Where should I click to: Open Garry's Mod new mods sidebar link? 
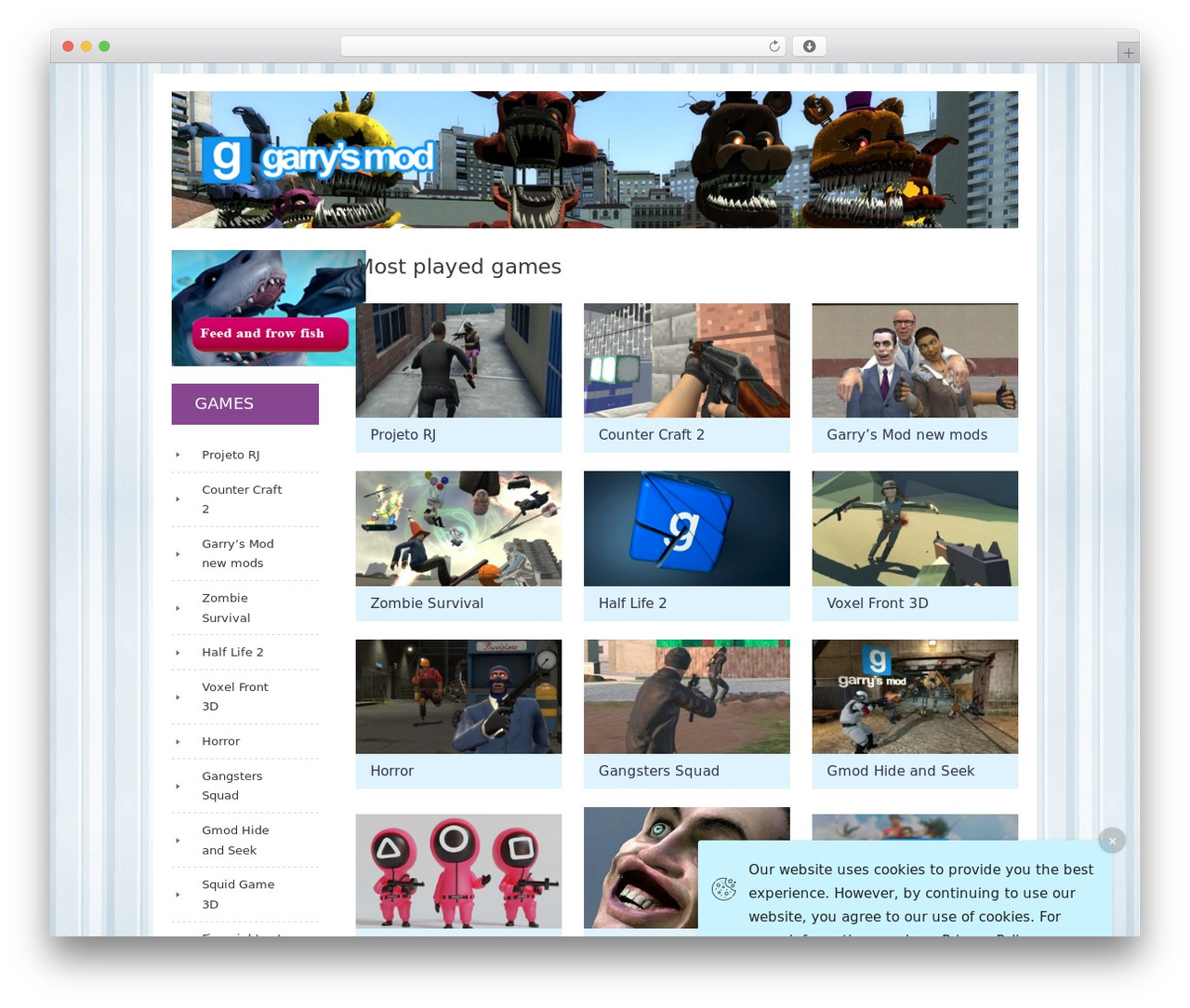point(238,553)
